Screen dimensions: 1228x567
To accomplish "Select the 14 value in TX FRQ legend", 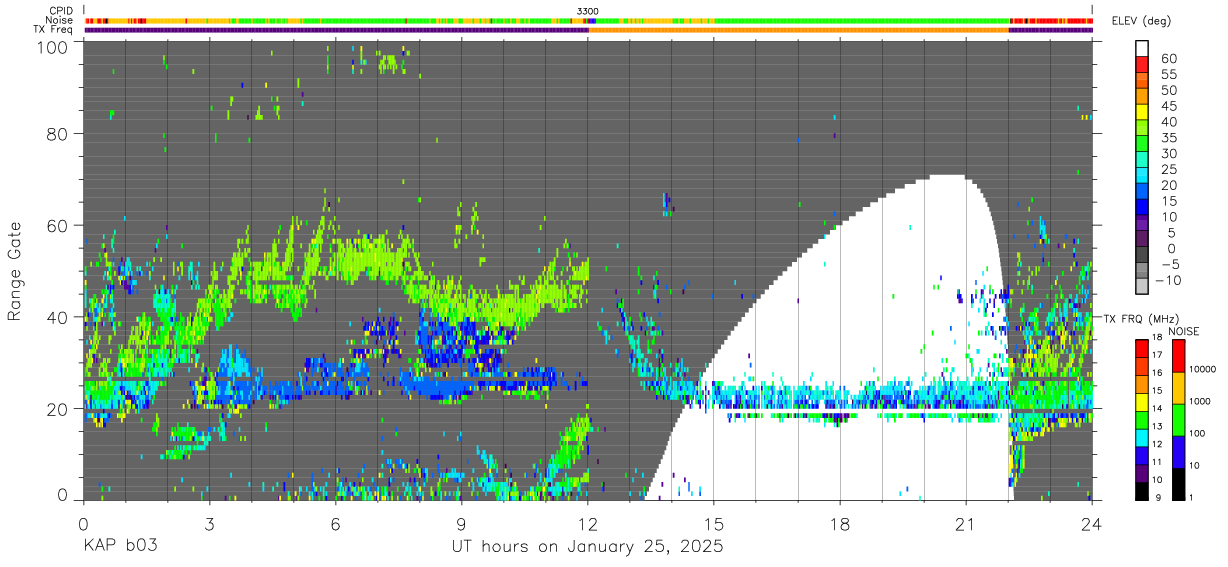I will 1156,409.
